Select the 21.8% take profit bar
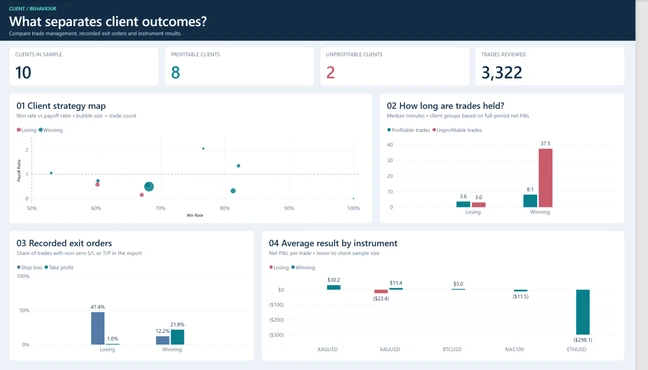 (177, 337)
